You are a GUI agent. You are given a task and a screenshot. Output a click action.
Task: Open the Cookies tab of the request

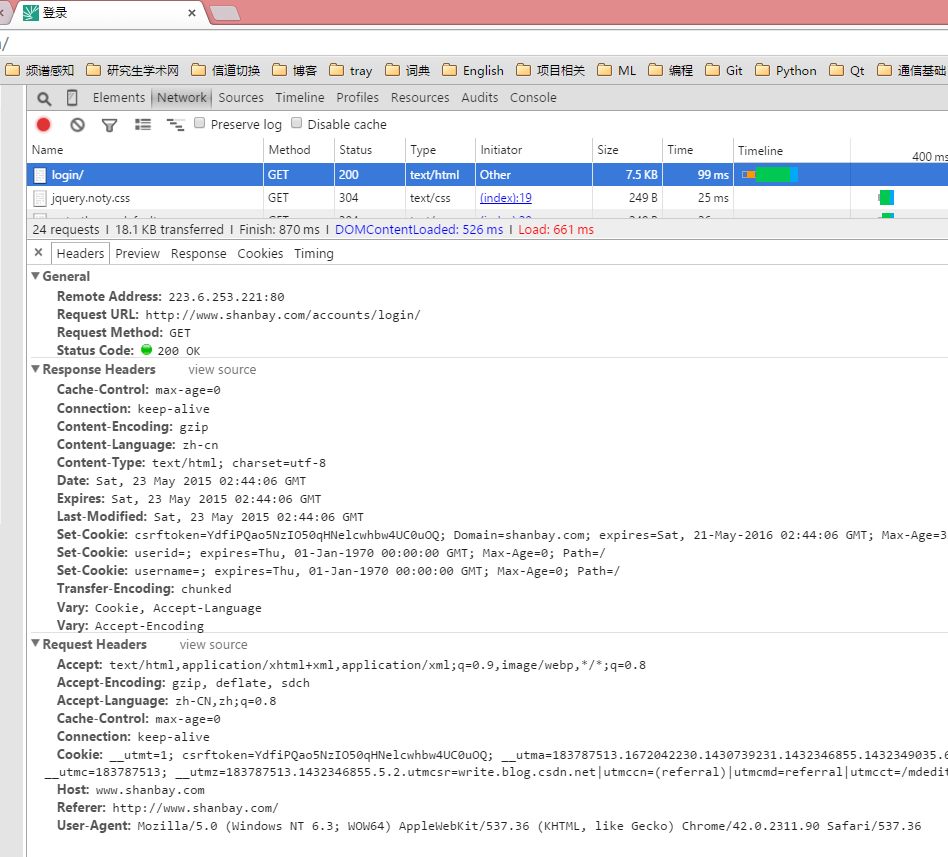pos(260,254)
